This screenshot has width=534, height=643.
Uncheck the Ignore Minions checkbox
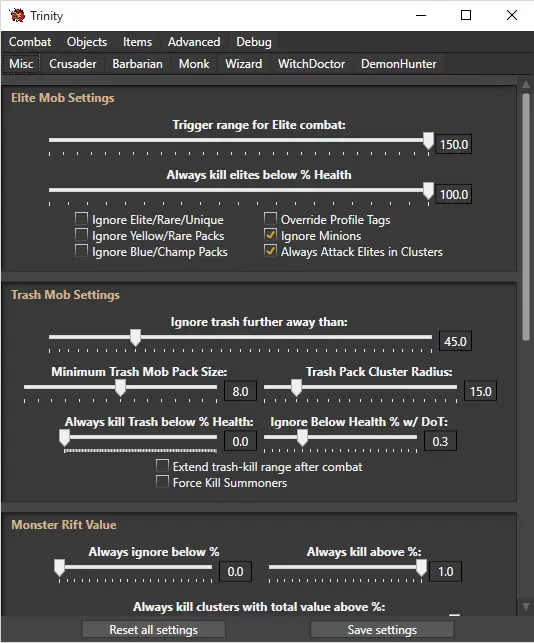(270, 235)
